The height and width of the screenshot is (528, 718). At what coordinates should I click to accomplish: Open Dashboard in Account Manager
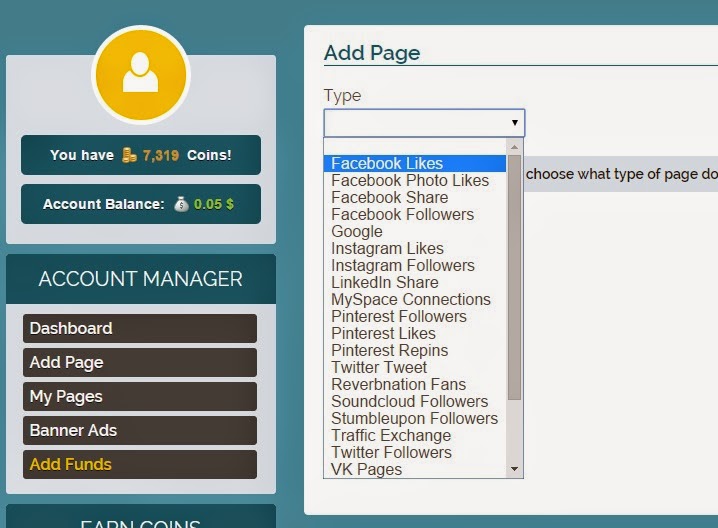point(140,328)
